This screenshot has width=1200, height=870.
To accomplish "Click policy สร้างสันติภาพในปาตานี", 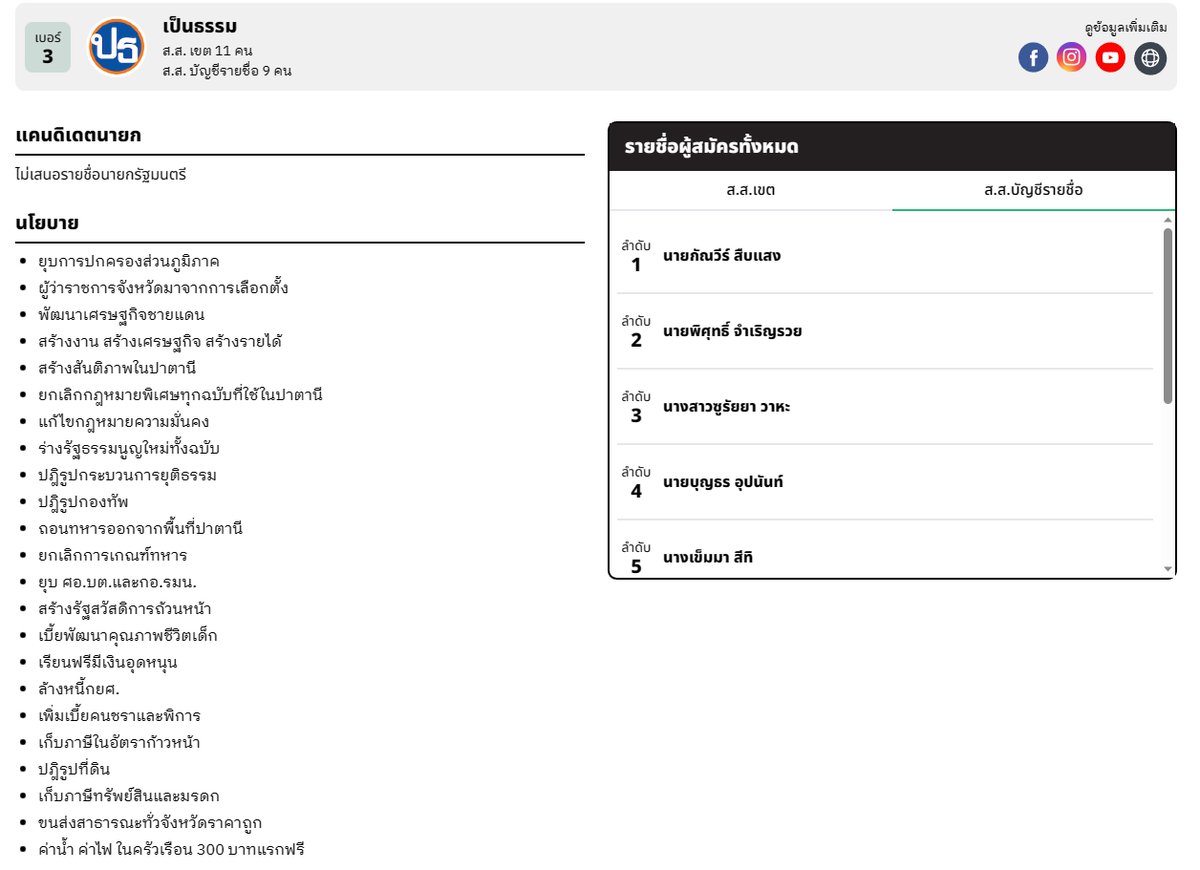I will click(x=116, y=368).
